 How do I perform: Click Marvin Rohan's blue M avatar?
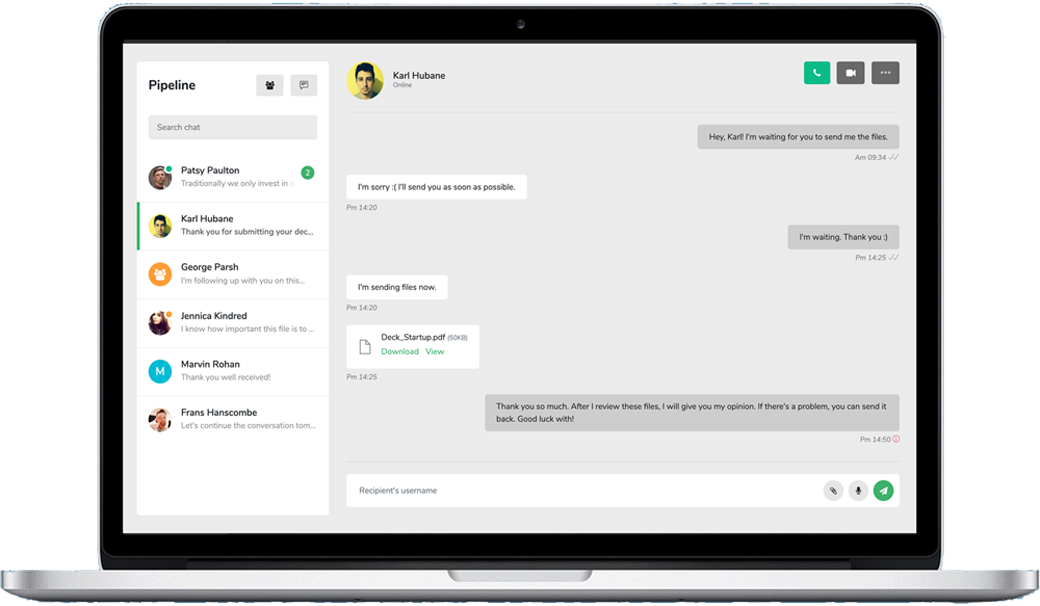160,371
